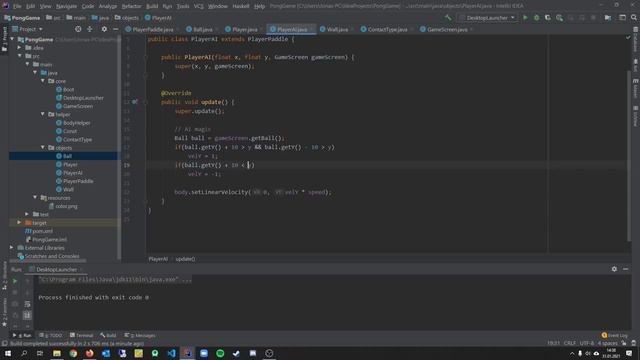Open the DesktopLauncher run configuration dropdown
The image size is (640, 360).
487,18
